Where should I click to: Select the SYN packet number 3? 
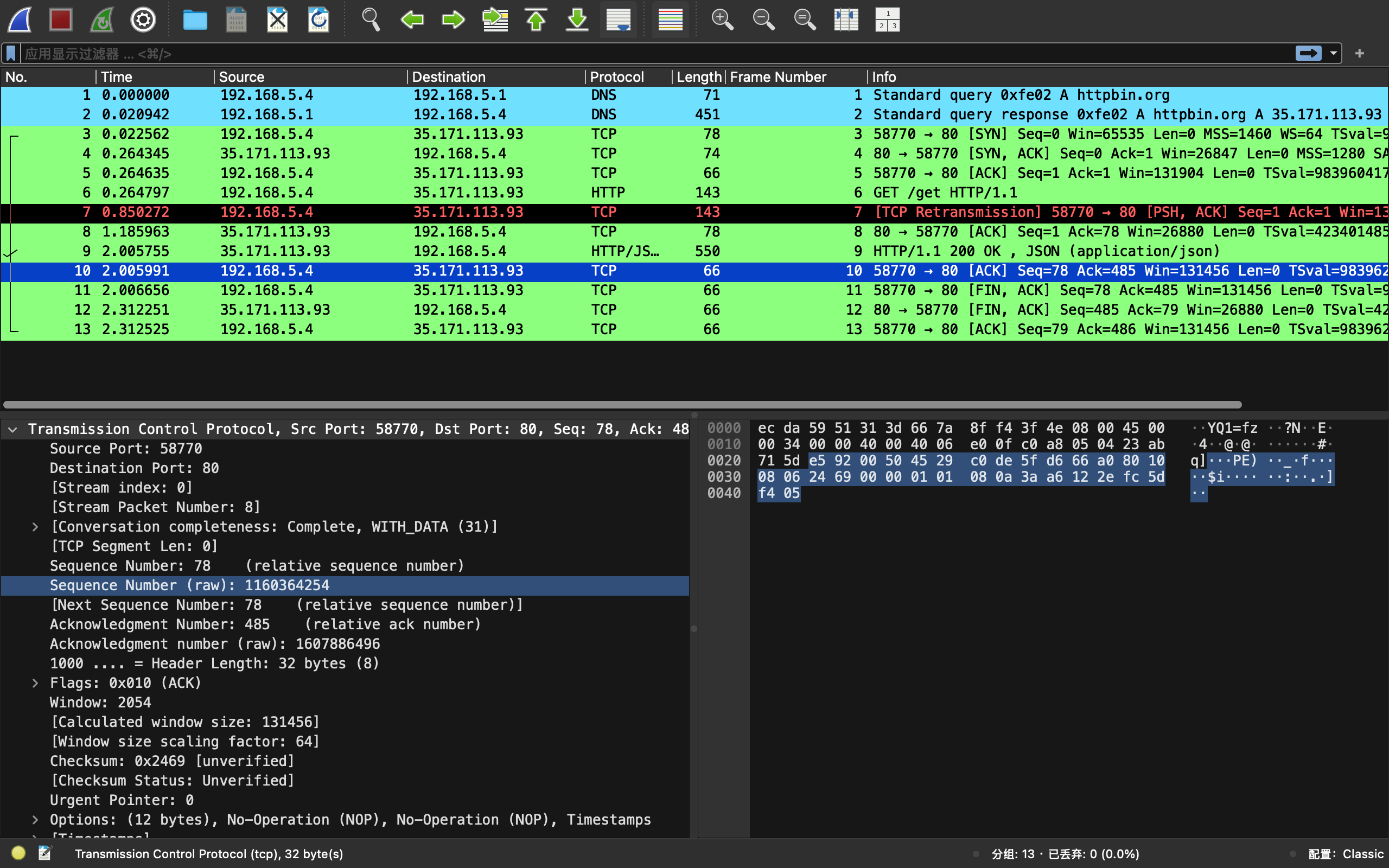694,135
